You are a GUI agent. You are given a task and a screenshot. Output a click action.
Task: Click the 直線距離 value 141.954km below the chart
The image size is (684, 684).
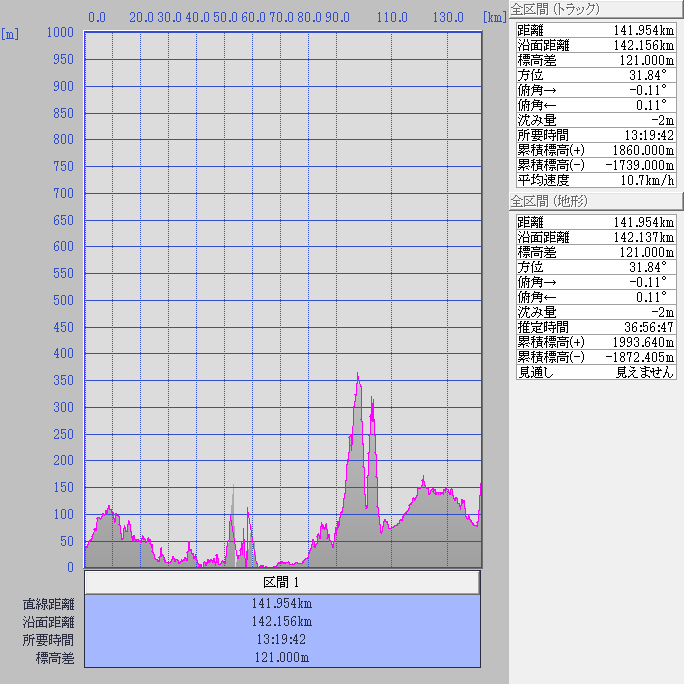click(x=282, y=604)
